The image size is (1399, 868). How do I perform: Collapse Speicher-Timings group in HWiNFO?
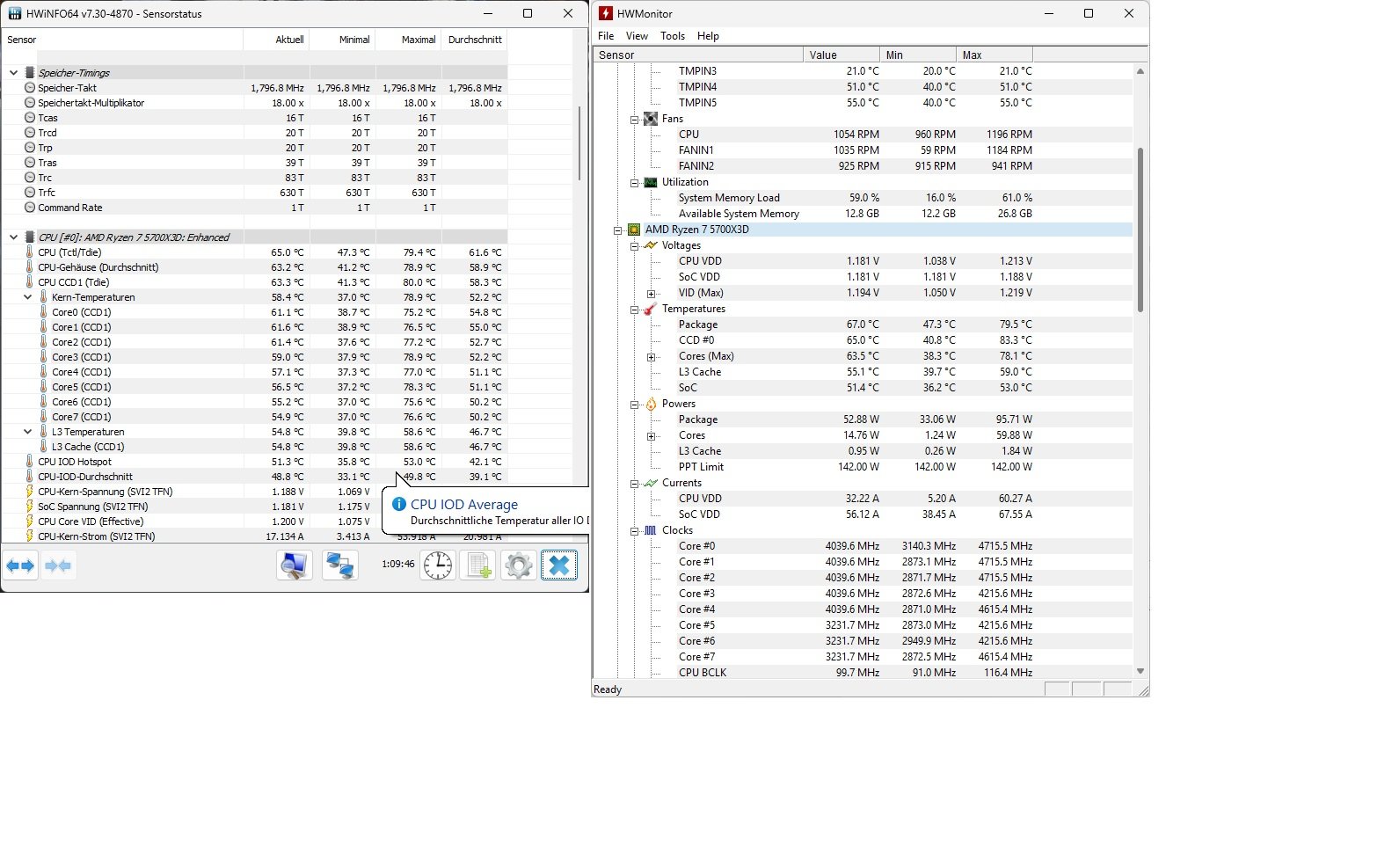(x=13, y=73)
